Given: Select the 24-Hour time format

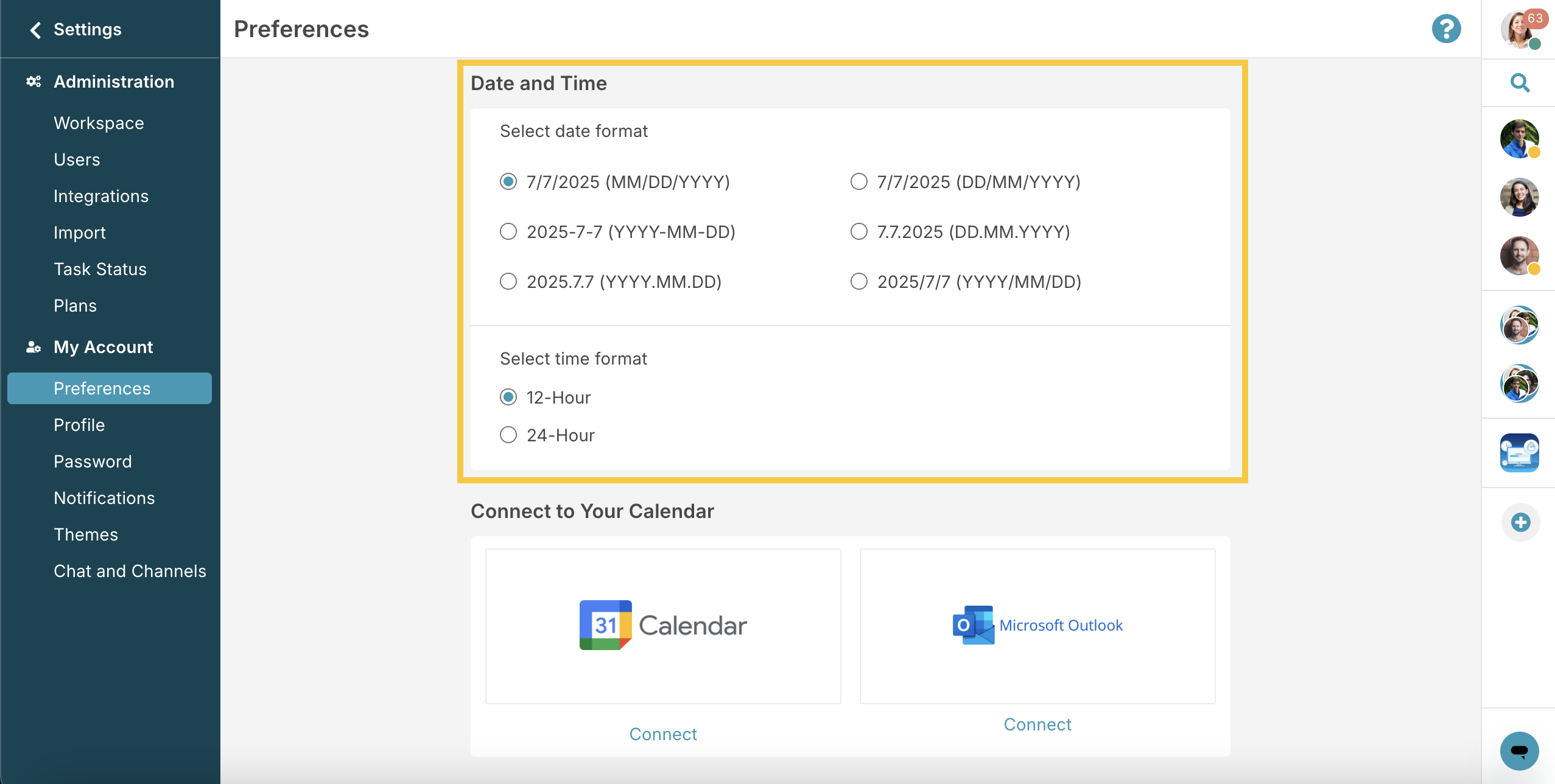Looking at the screenshot, I should coord(509,434).
